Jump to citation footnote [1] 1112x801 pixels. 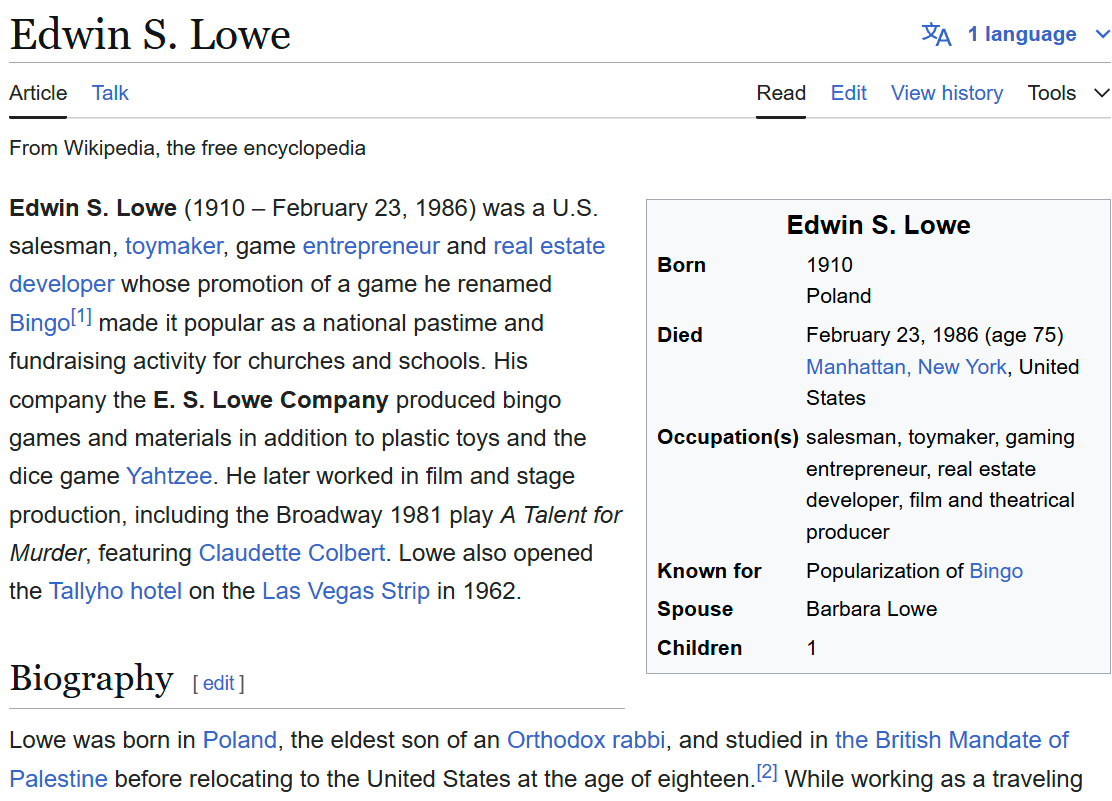coord(82,316)
